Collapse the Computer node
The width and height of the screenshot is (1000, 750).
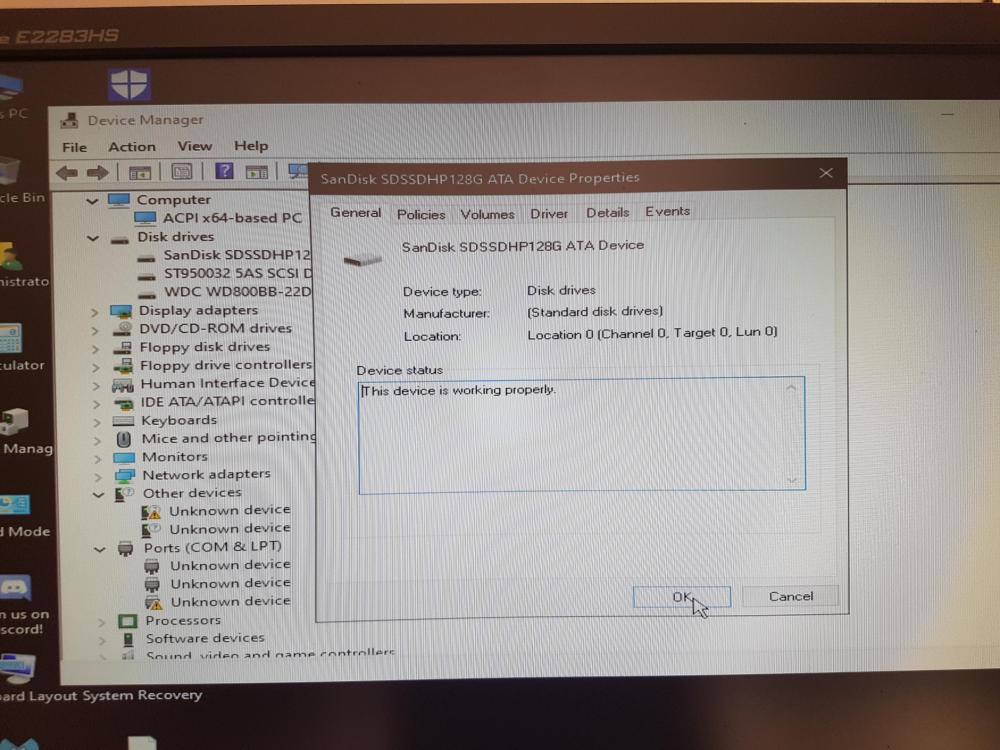click(x=92, y=201)
